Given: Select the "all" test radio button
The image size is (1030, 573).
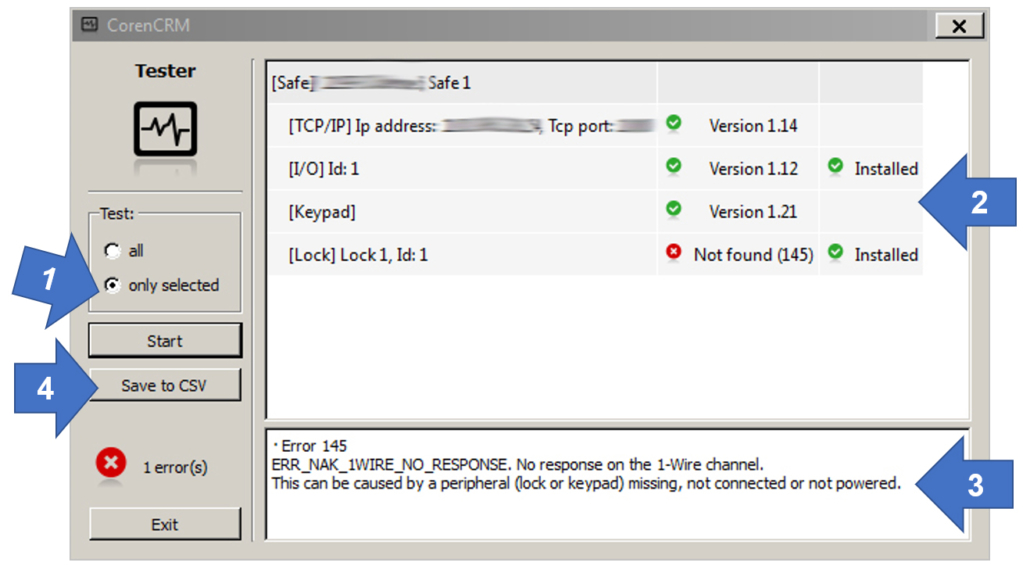Looking at the screenshot, I should [112, 250].
